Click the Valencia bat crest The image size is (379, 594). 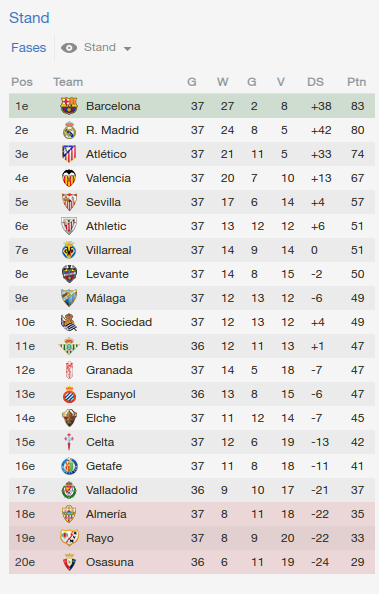69,178
